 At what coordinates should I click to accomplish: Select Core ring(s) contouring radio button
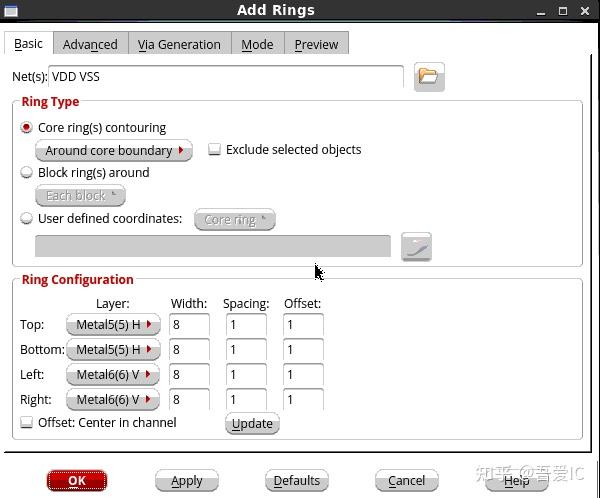point(26,127)
